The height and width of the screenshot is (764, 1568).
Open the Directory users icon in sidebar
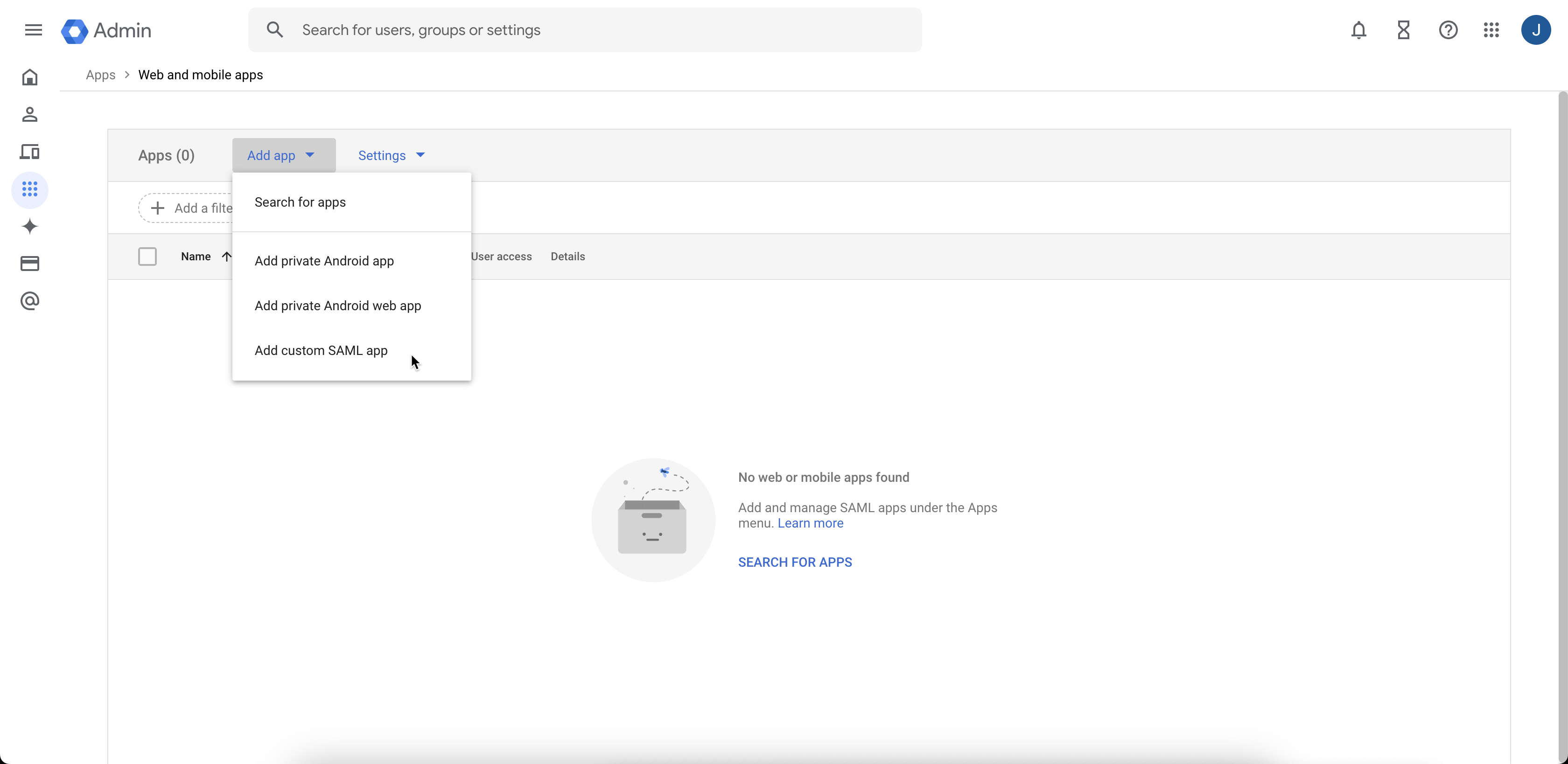[29, 114]
